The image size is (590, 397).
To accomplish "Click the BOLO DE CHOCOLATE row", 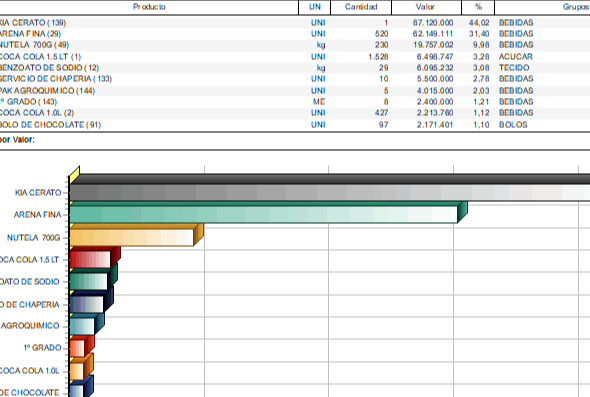I will coord(295,125).
